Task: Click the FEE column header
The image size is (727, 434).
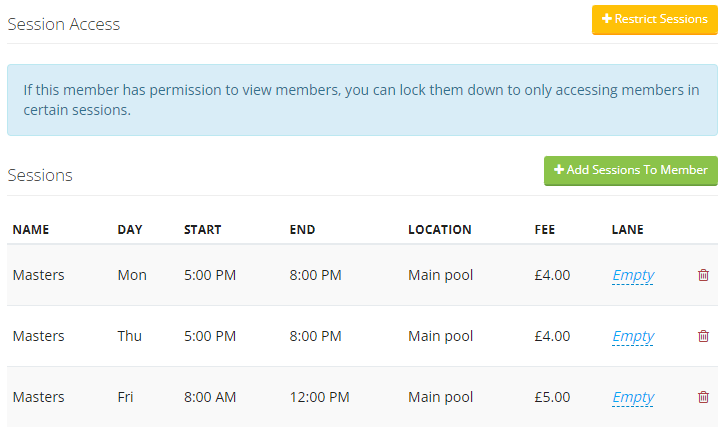Action: point(544,230)
